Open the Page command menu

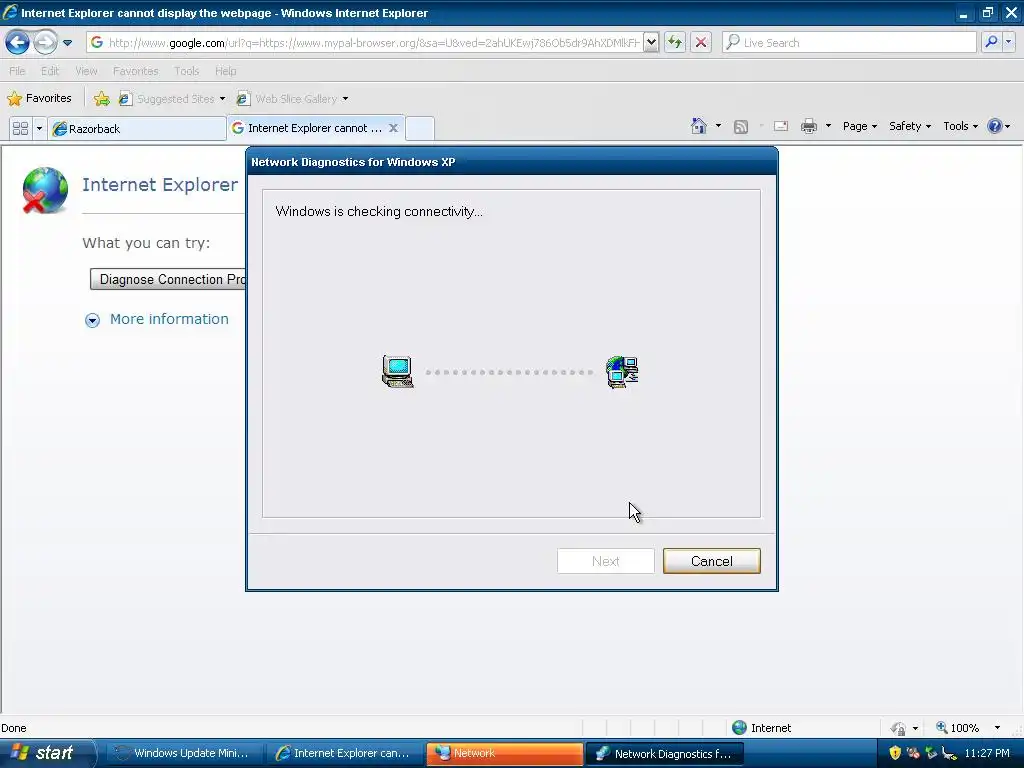tap(859, 126)
